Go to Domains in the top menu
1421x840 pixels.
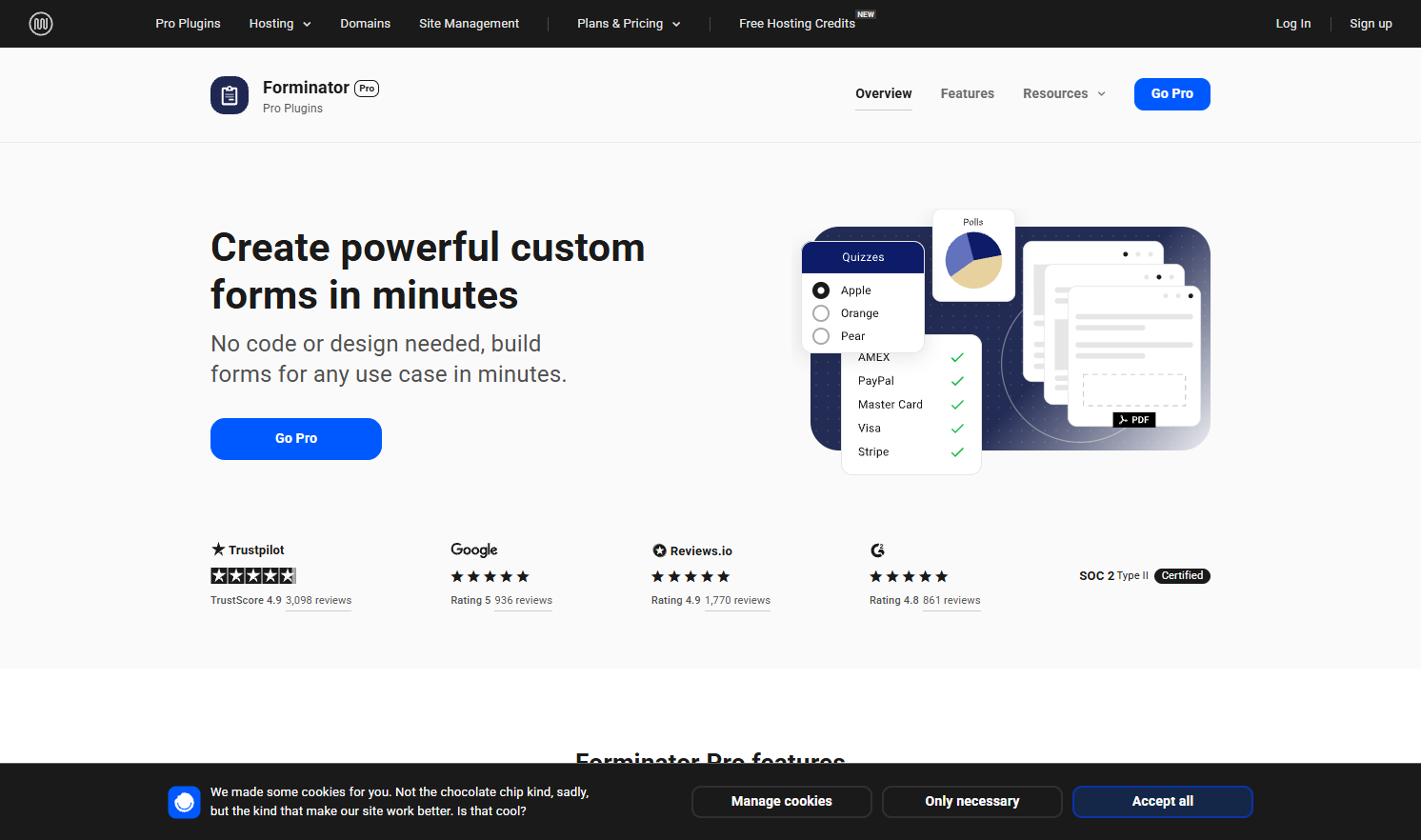pos(366,24)
